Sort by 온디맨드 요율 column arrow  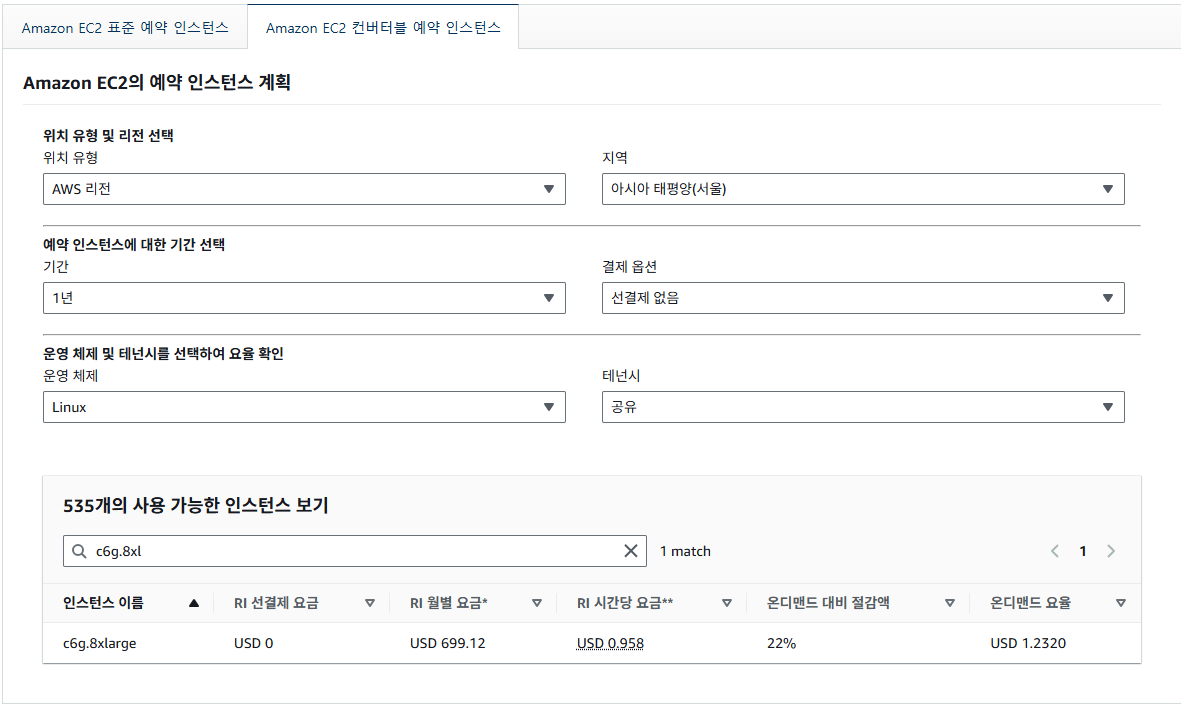pos(1121,603)
